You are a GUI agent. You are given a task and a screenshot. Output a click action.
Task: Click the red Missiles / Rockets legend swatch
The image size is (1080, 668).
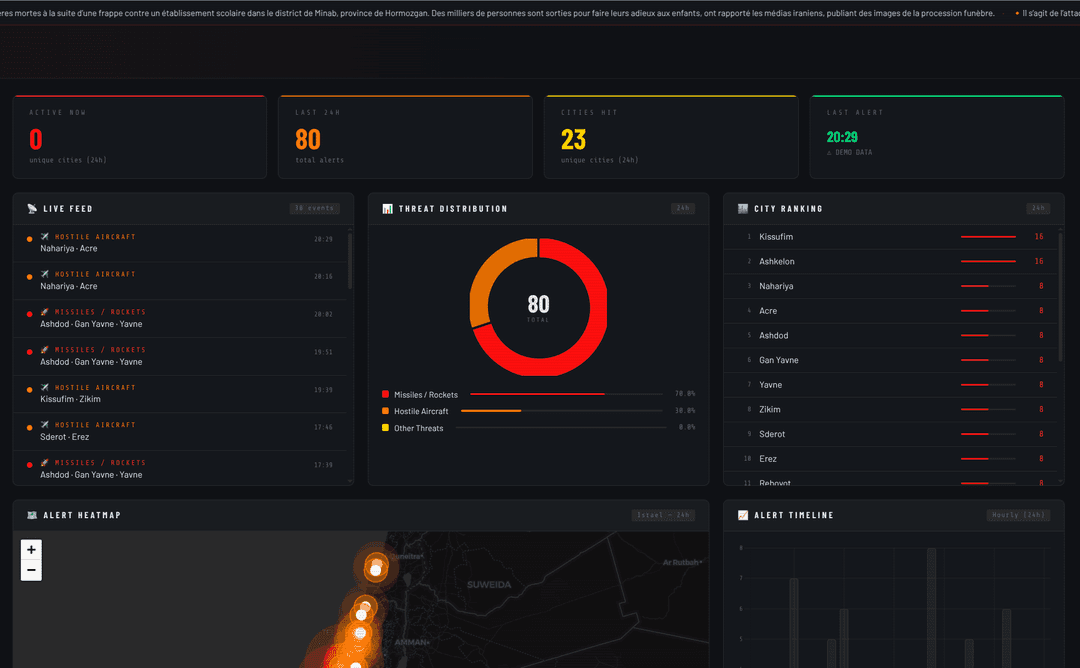coord(385,395)
